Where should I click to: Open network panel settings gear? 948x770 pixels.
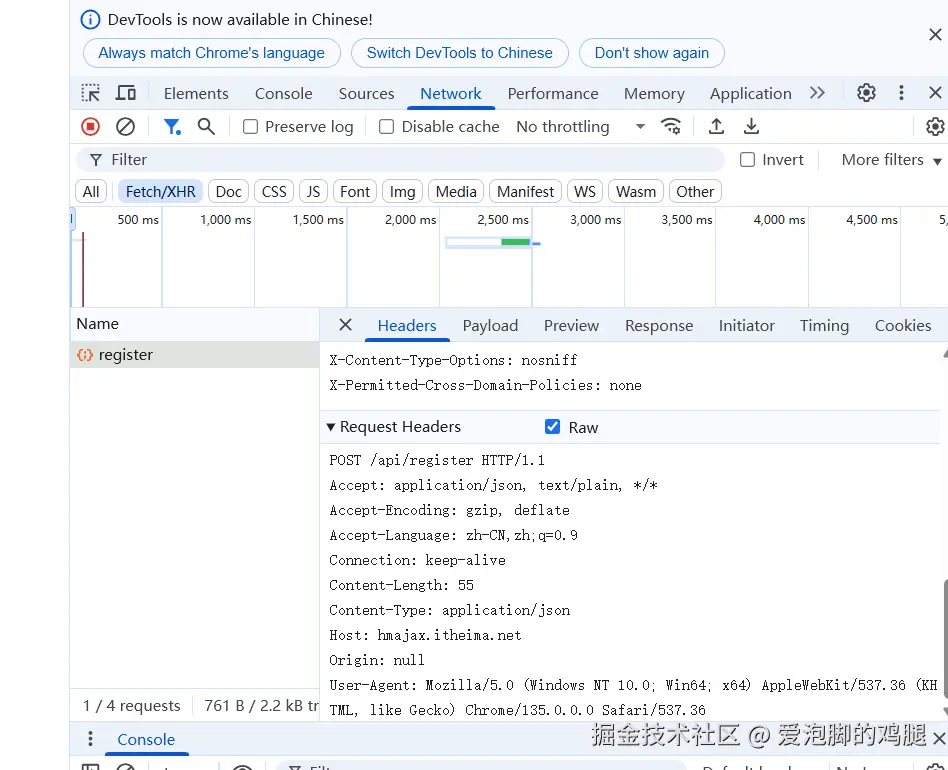(x=935, y=127)
